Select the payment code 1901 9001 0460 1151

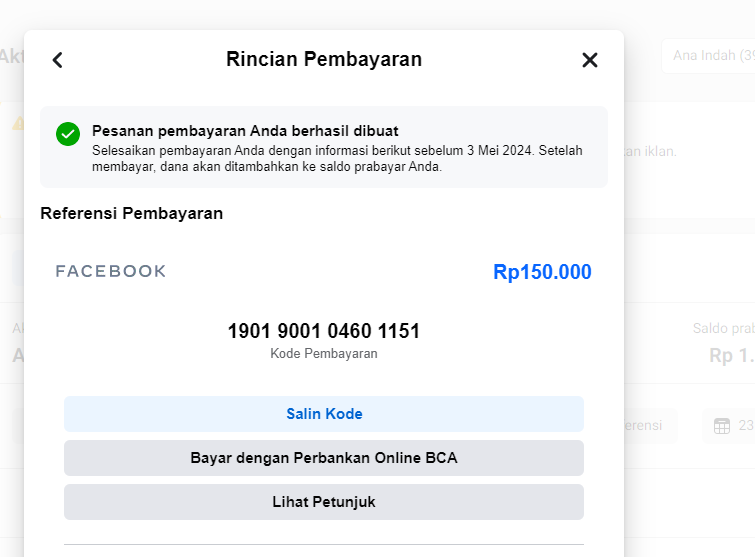(324, 331)
